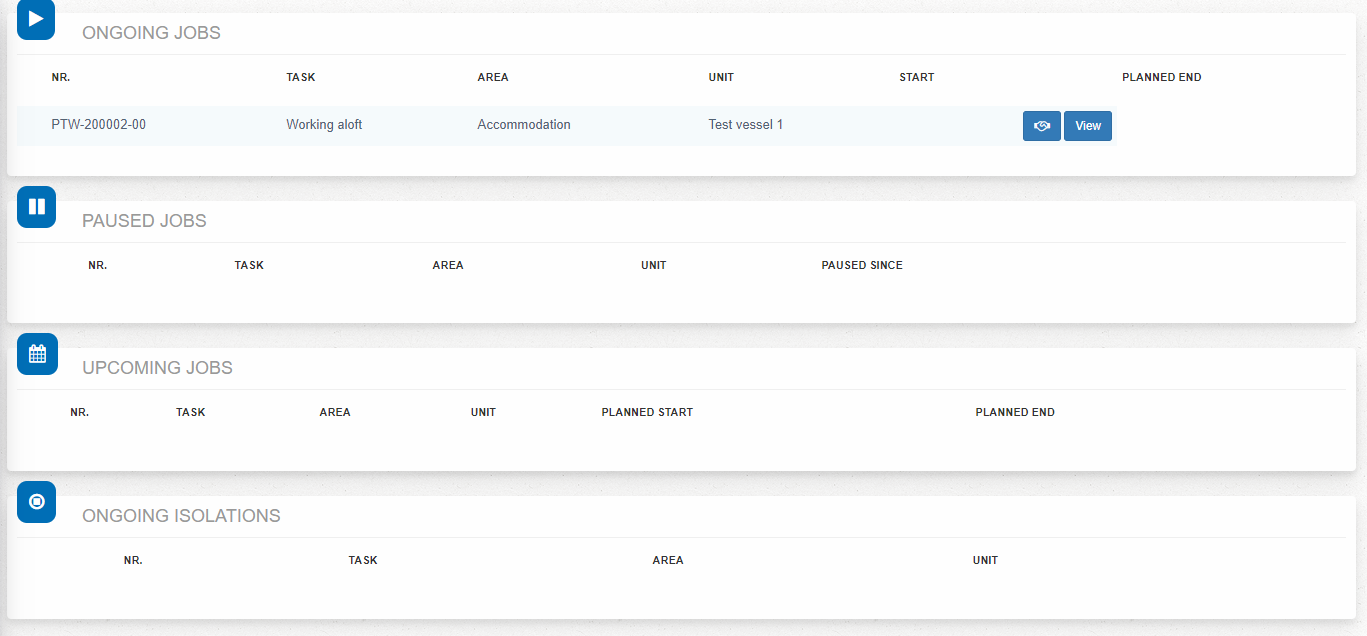Click the Working aloft task cell
The height and width of the screenshot is (636, 1367).
(x=324, y=125)
